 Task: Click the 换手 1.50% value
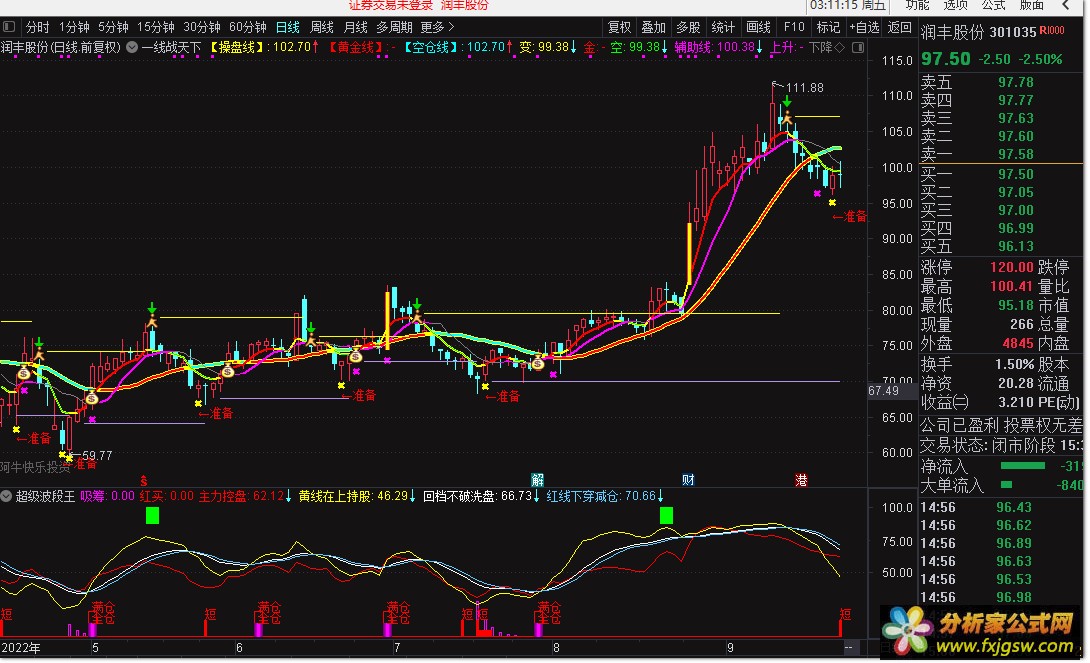1014,364
